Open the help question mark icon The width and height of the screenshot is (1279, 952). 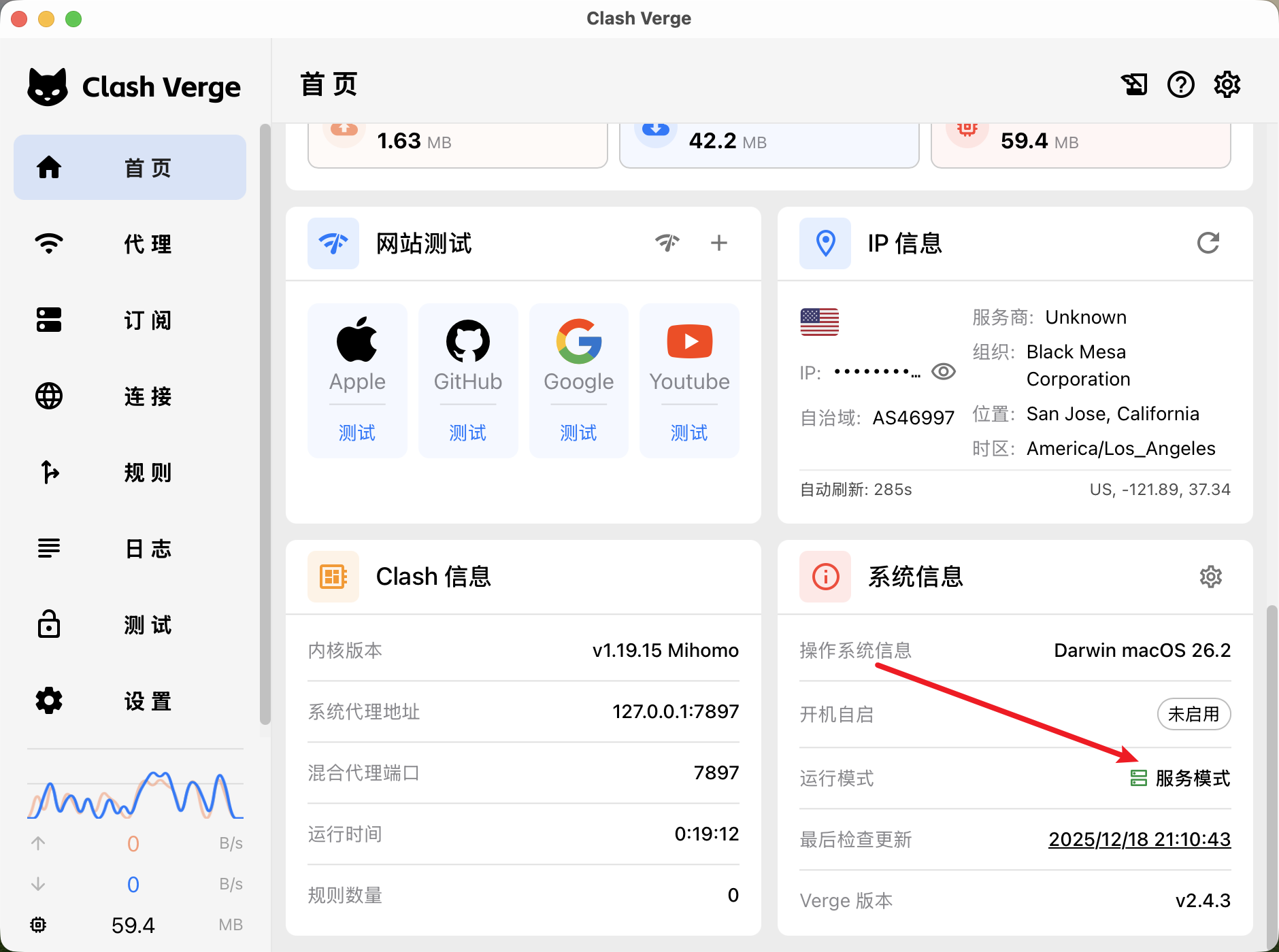pos(1180,85)
